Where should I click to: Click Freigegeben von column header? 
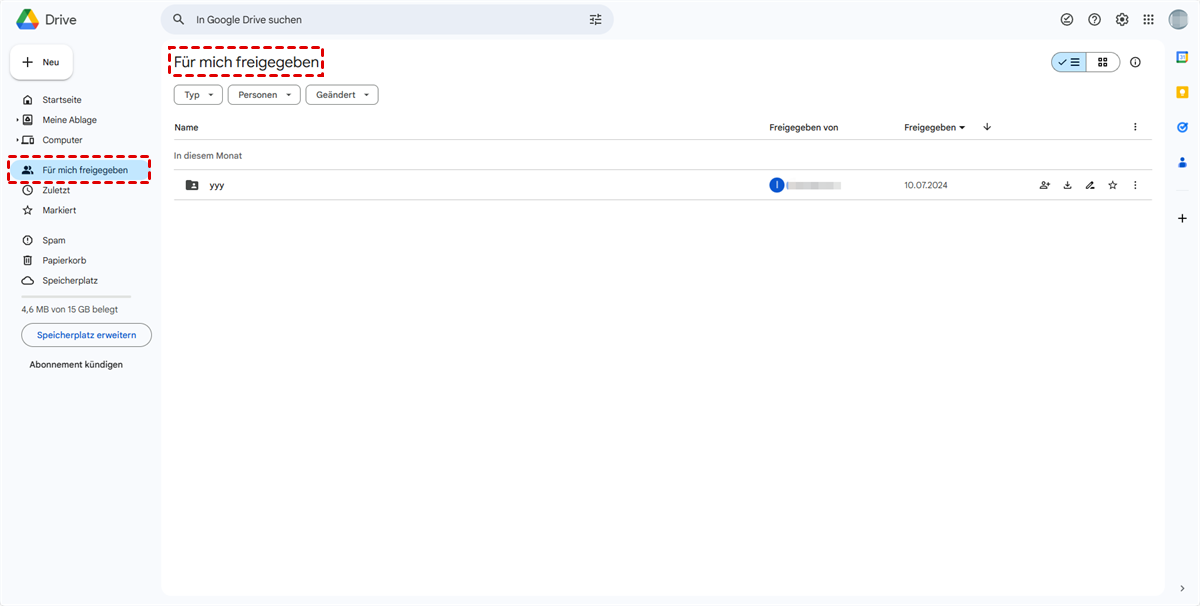click(x=804, y=127)
